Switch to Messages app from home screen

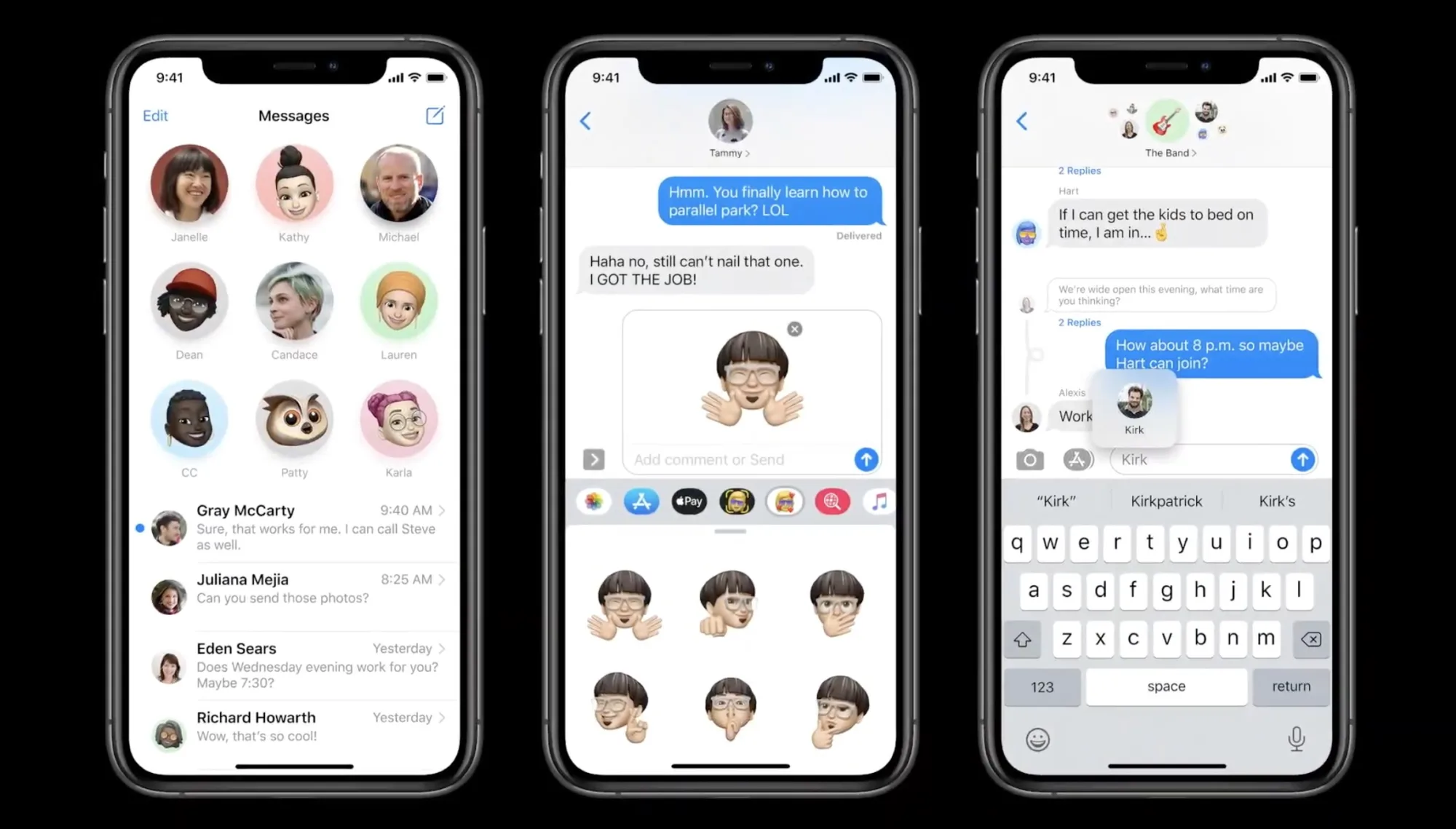294,116
